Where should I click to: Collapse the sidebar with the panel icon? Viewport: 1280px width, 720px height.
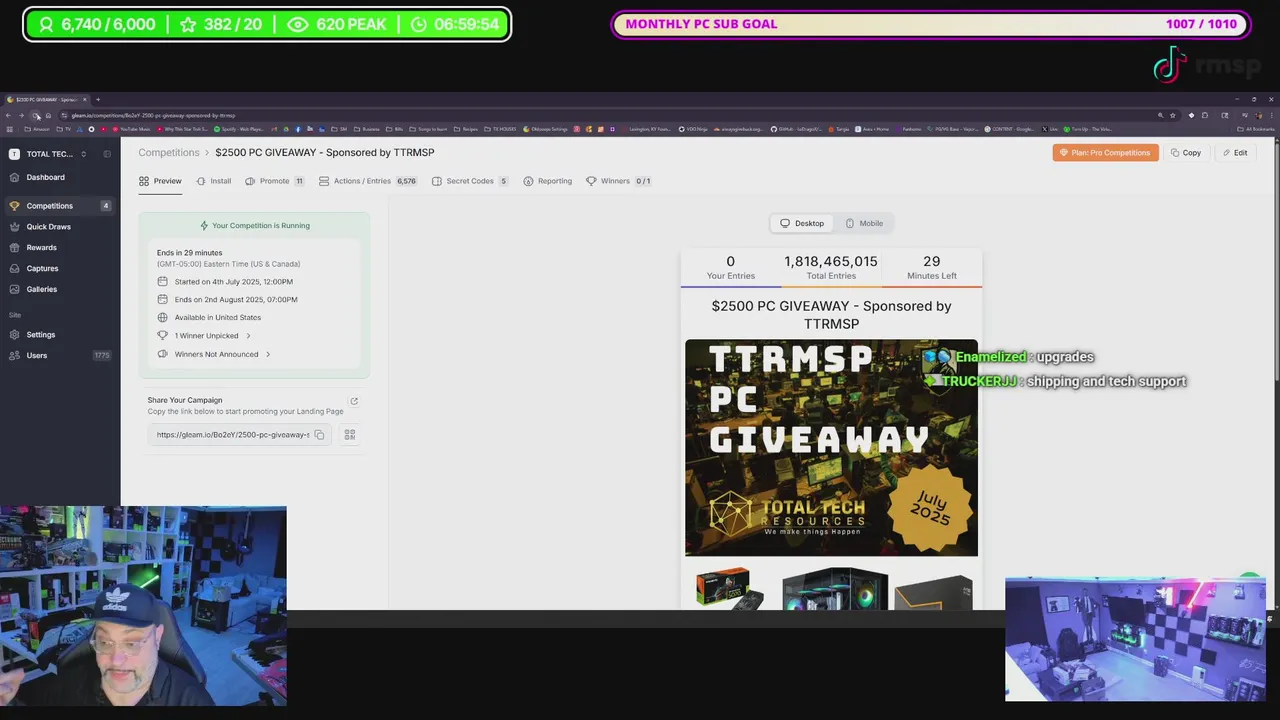(108, 154)
